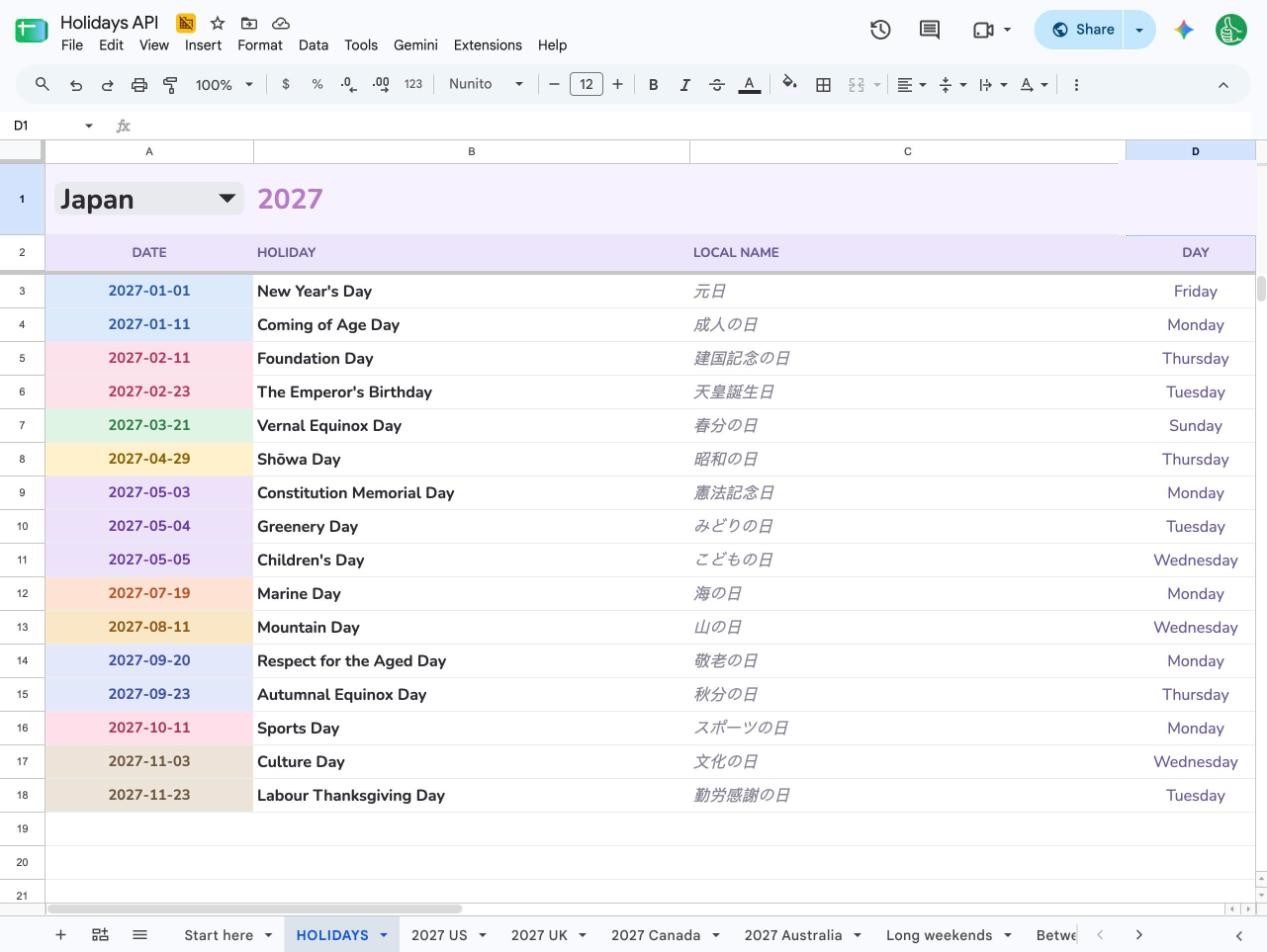Viewport: 1267px width, 952px height.
Task: Toggle strikethrough formatting
Action: (x=717, y=85)
